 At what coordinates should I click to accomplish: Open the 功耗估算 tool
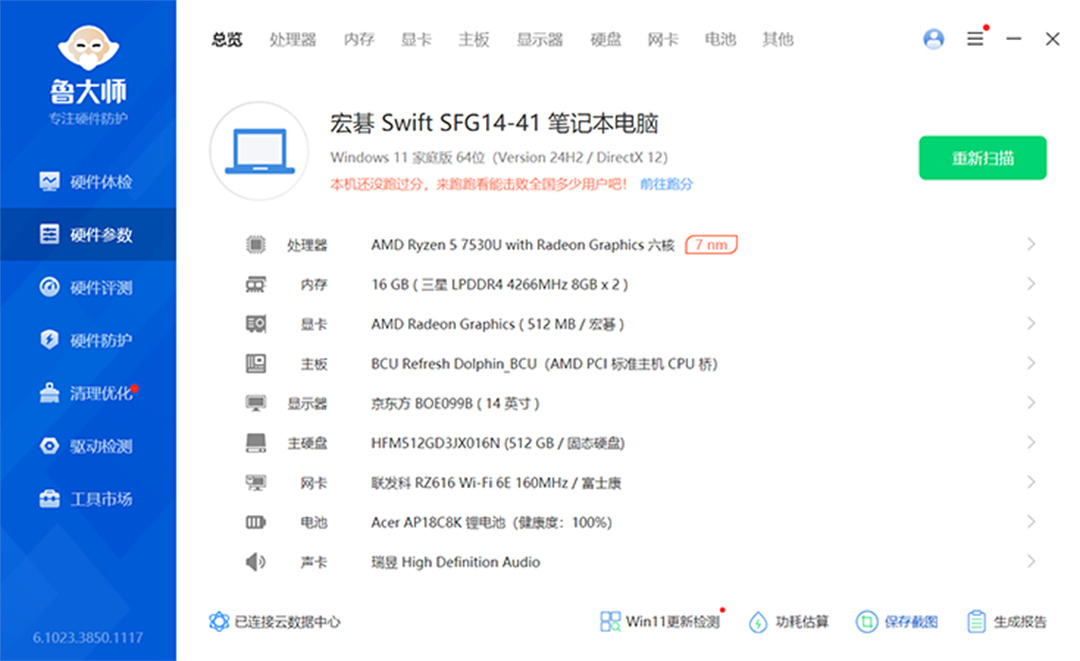[790, 622]
